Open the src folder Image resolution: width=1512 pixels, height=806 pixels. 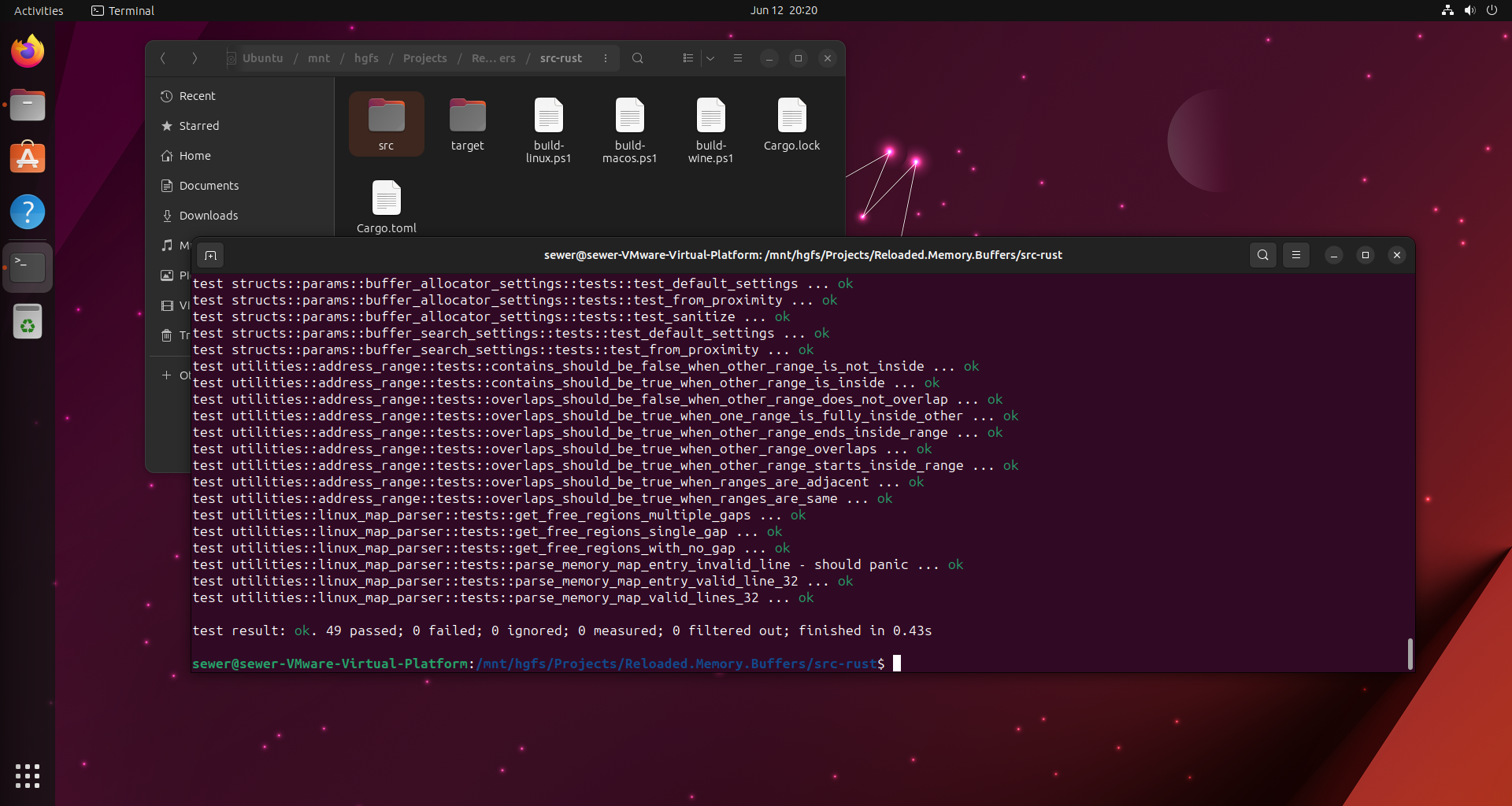[x=386, y=122]
